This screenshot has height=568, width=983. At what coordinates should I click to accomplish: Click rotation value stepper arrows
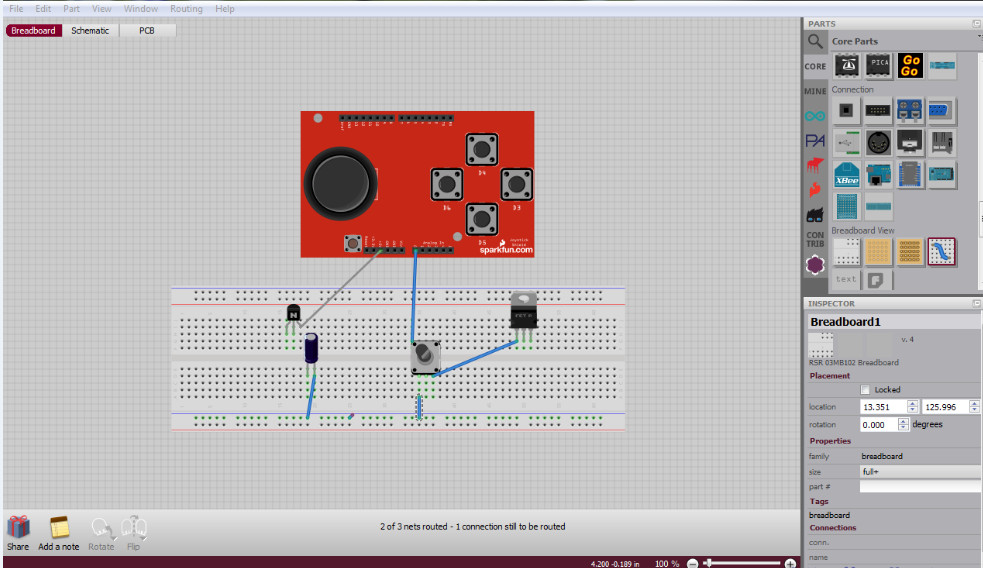904,424
